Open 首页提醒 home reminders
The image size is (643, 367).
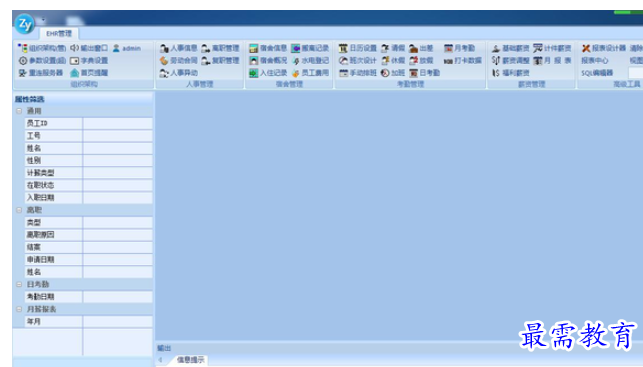pos(89,73)
